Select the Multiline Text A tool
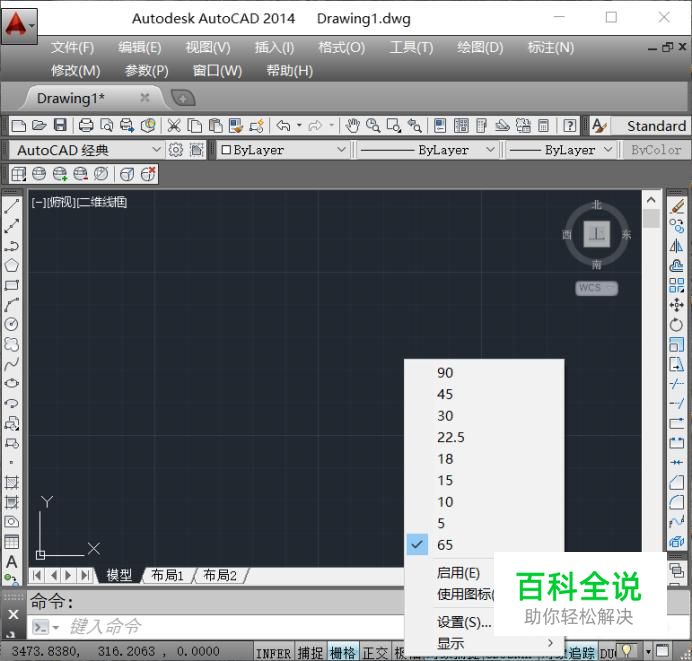Image resolution: width=692 pixels, height=661 pixels. [11, 562]
